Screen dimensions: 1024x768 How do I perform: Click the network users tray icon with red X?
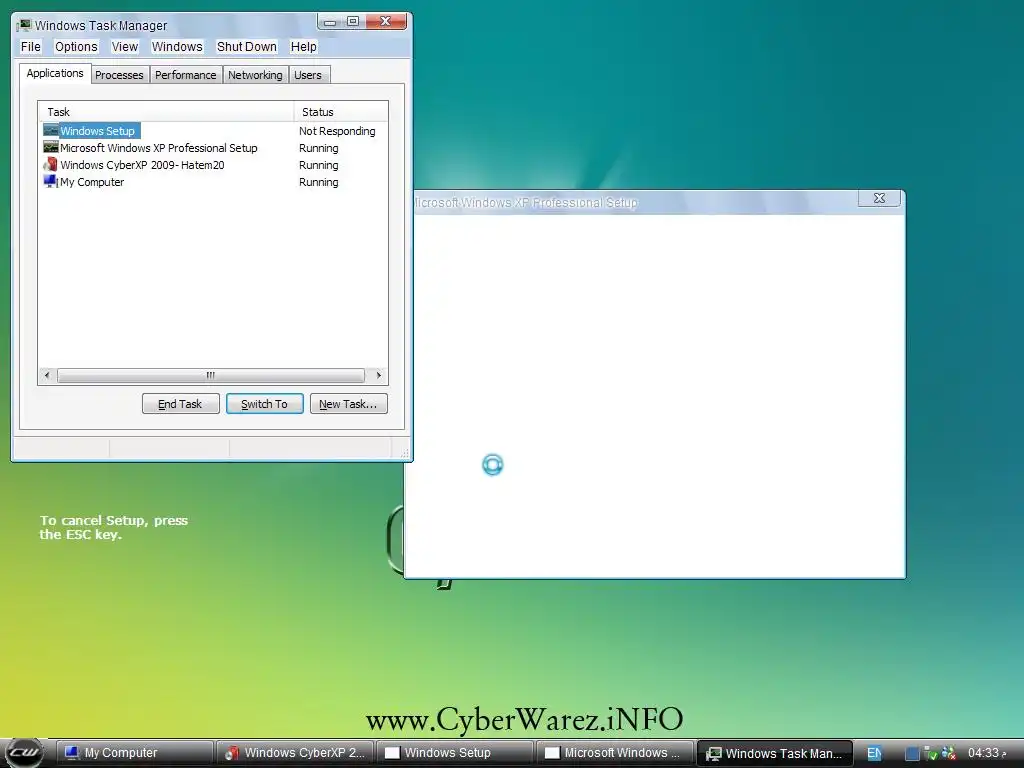[948, 754]
